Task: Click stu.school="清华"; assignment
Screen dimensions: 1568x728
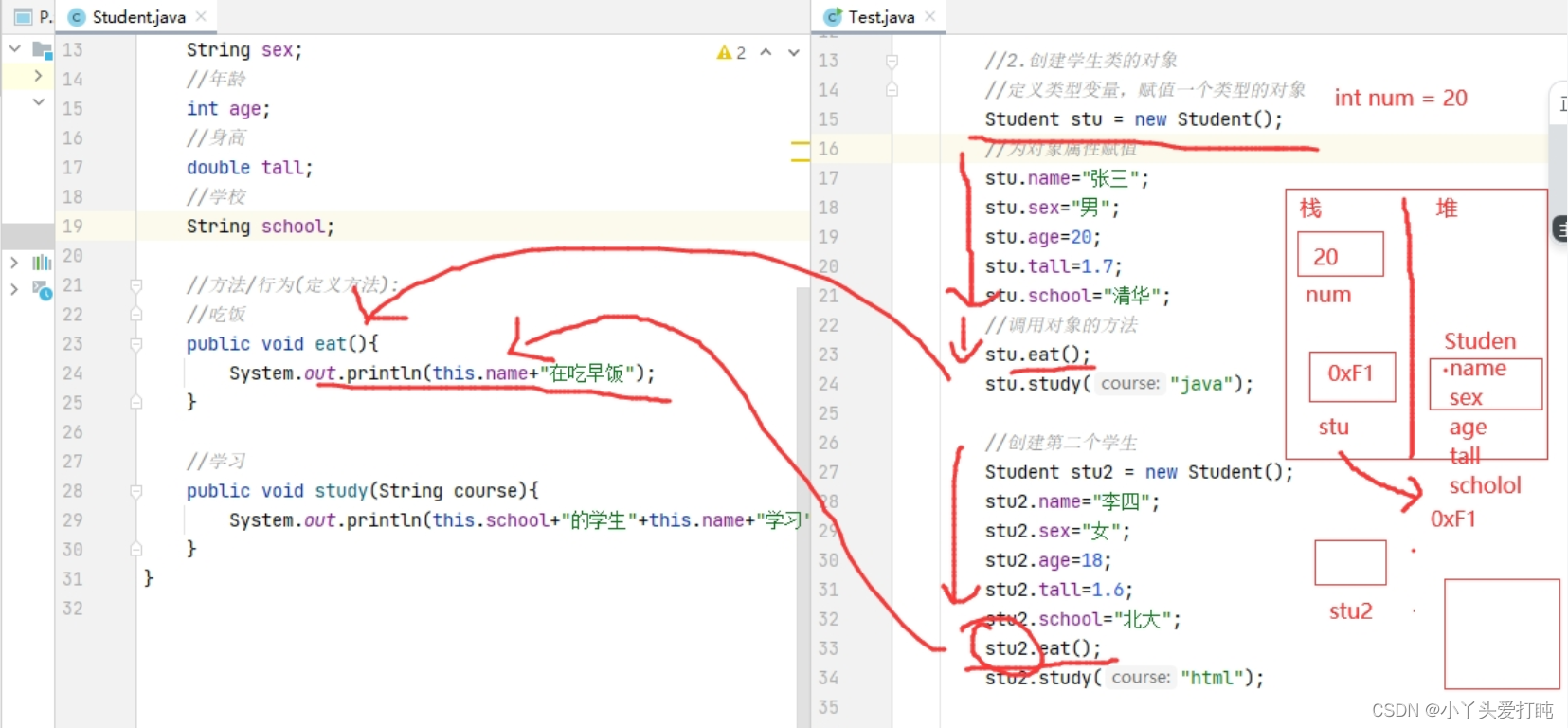Action: tap(1078, 296)
